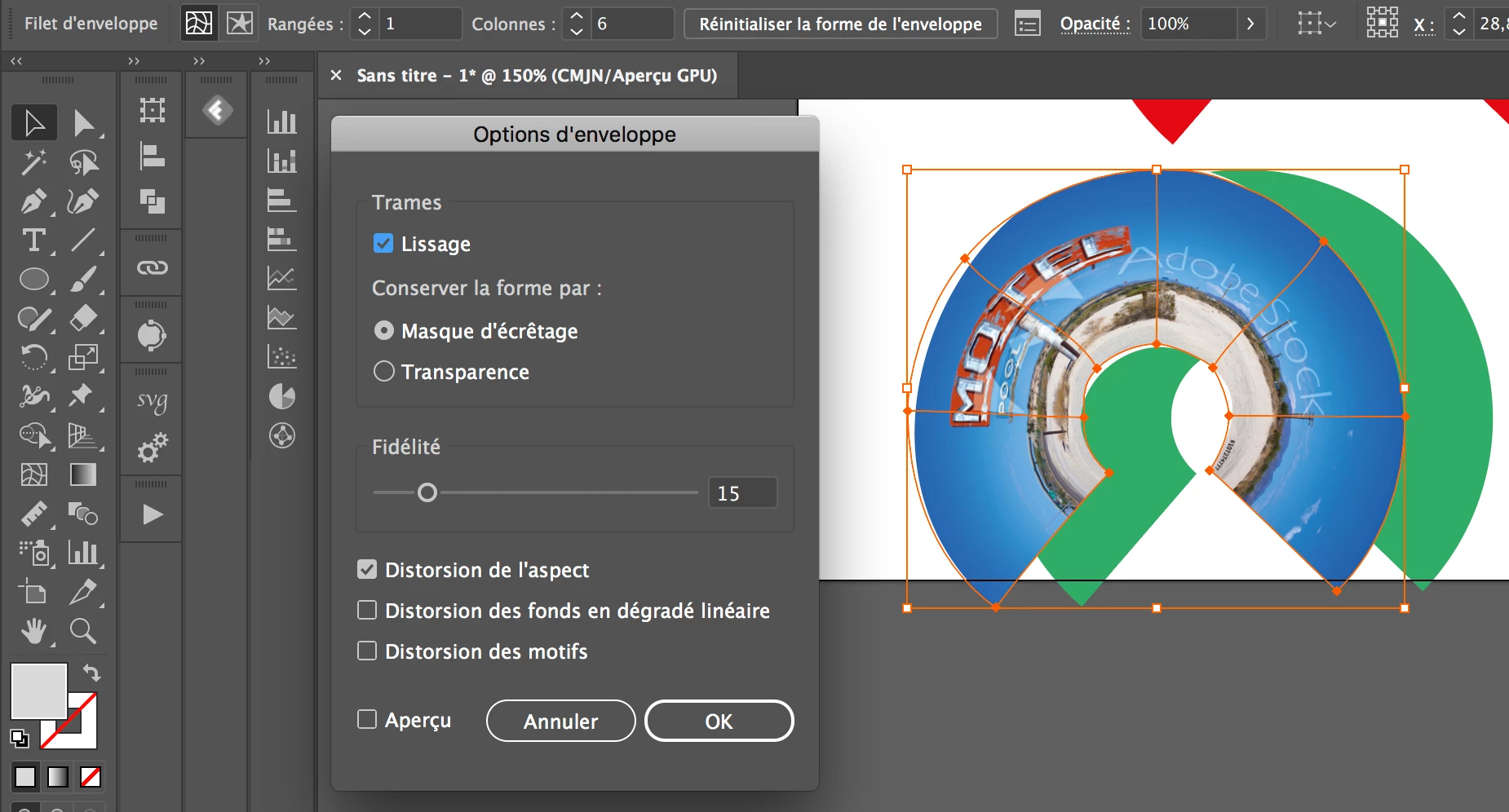Open Envelope Options icon in control bar
The width and height of the screenshot is (1509, 812).
click(1027, 24)
